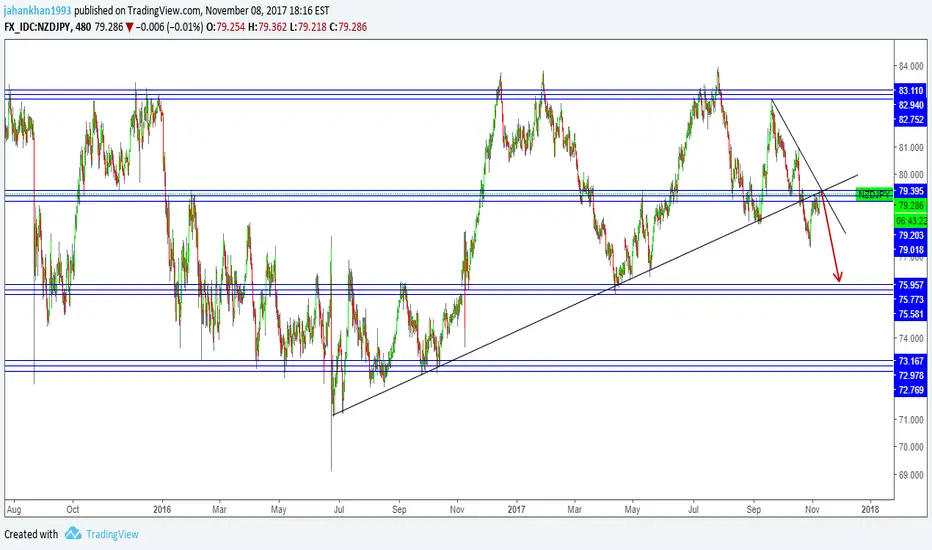This screenshot has width=932, height=550.
Task: Click the red down-triangle change indicator
Action: 129,27
